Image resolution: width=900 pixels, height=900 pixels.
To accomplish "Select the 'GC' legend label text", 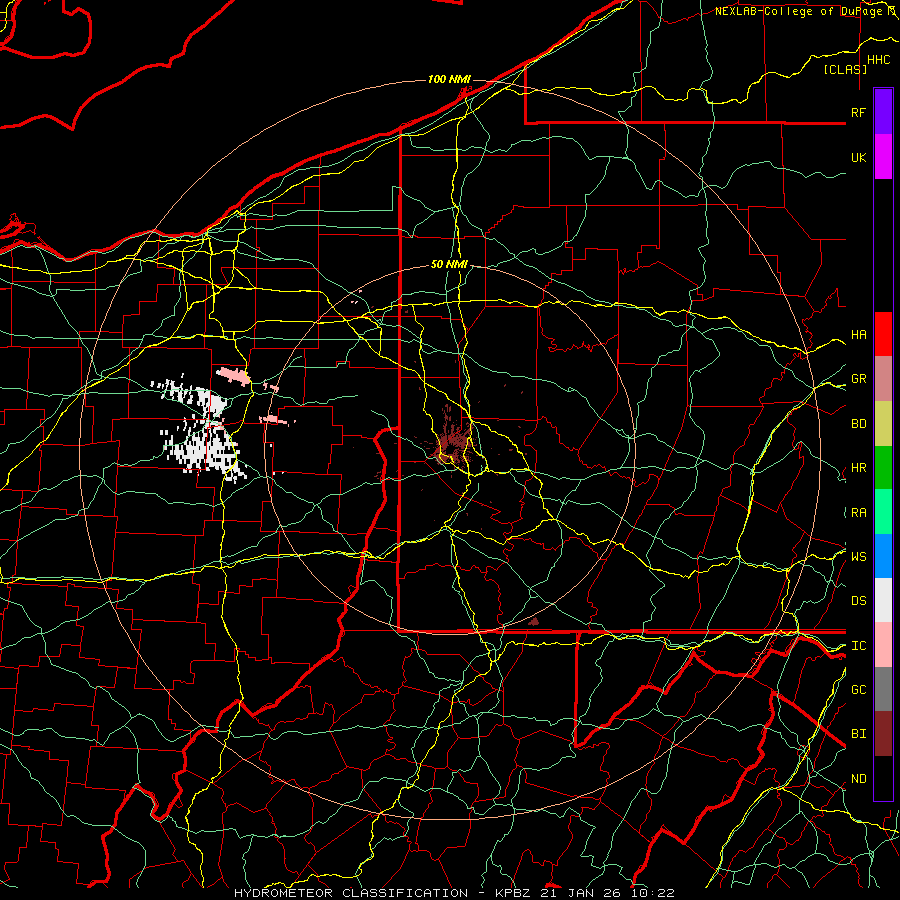I will [858, 689].
